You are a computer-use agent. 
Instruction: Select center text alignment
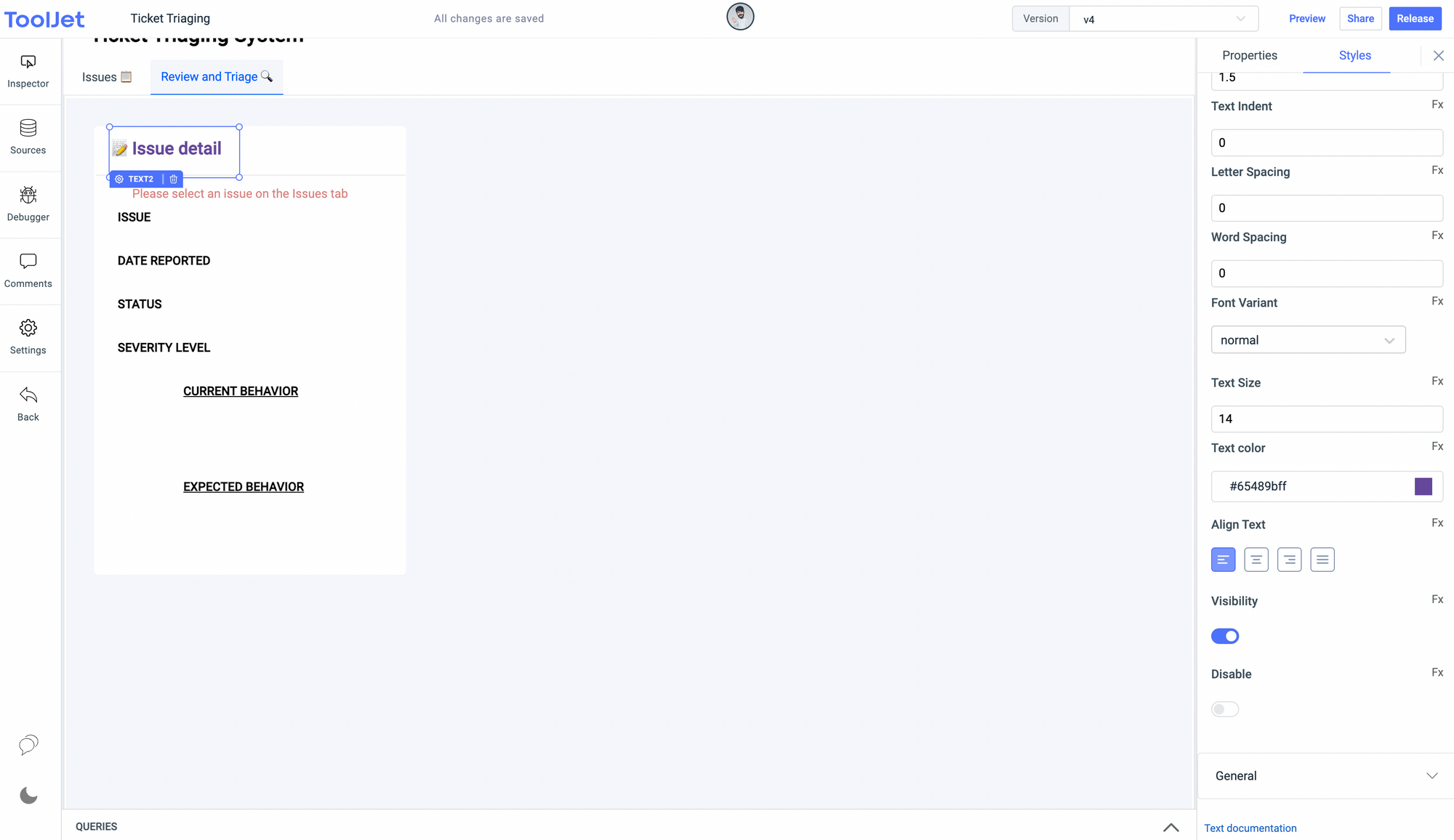click(x=1256, y=560)
